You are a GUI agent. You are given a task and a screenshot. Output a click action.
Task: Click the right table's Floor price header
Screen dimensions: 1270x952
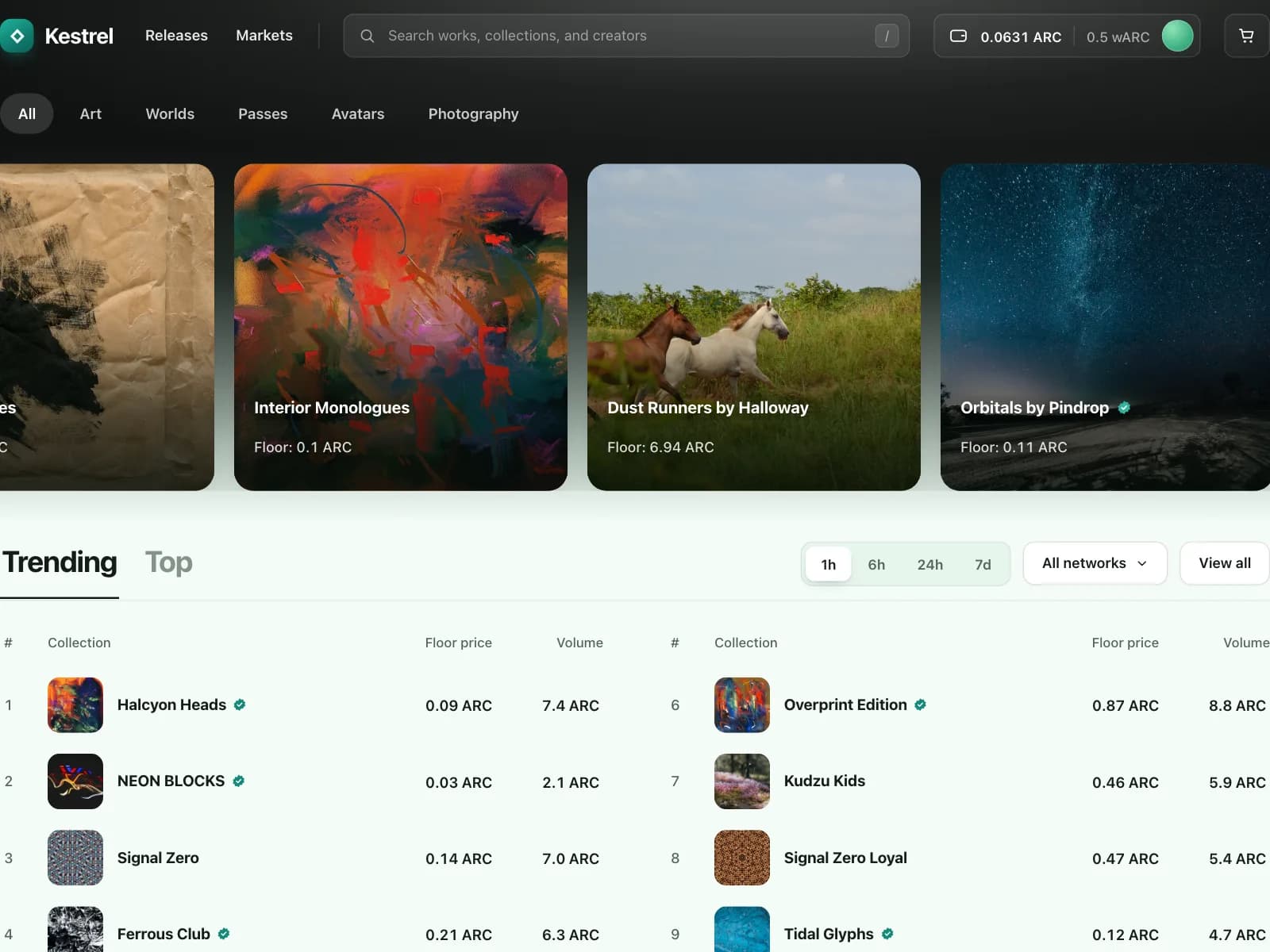click(x=1125, y=643)
